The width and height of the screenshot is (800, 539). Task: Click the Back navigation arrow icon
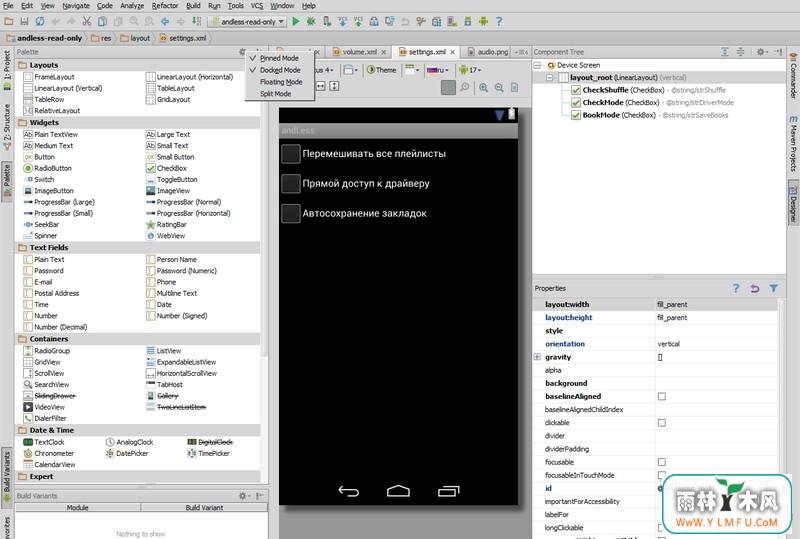pyautogui.click(x=165, y=21)
